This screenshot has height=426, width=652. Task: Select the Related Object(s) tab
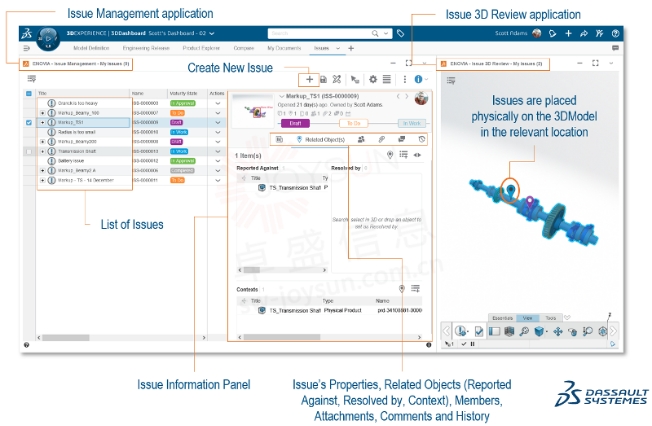[x=321, y=140]
